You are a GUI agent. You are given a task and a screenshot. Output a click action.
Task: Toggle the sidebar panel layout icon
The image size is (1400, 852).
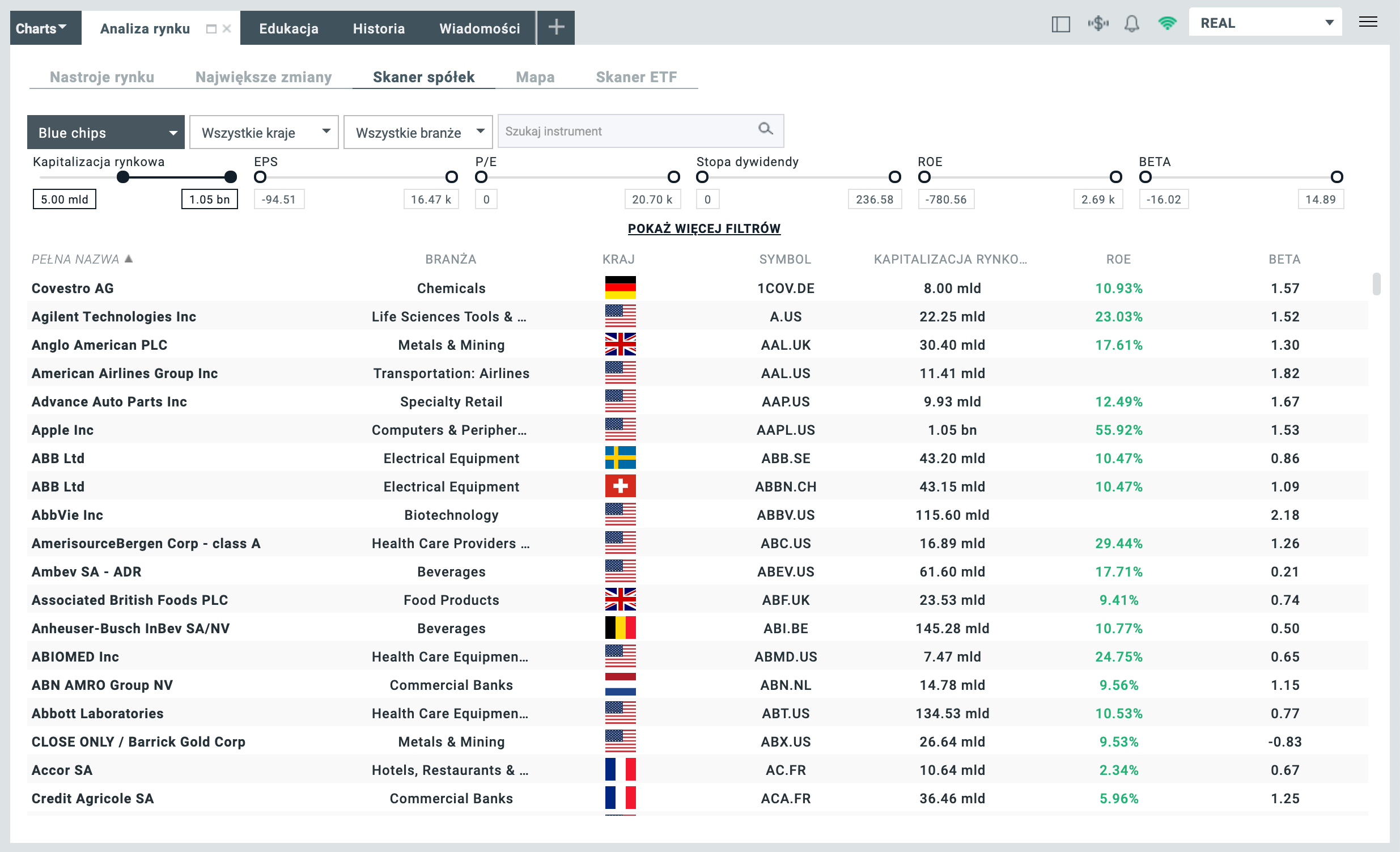pyautogui.click(x=1060, y=24)
